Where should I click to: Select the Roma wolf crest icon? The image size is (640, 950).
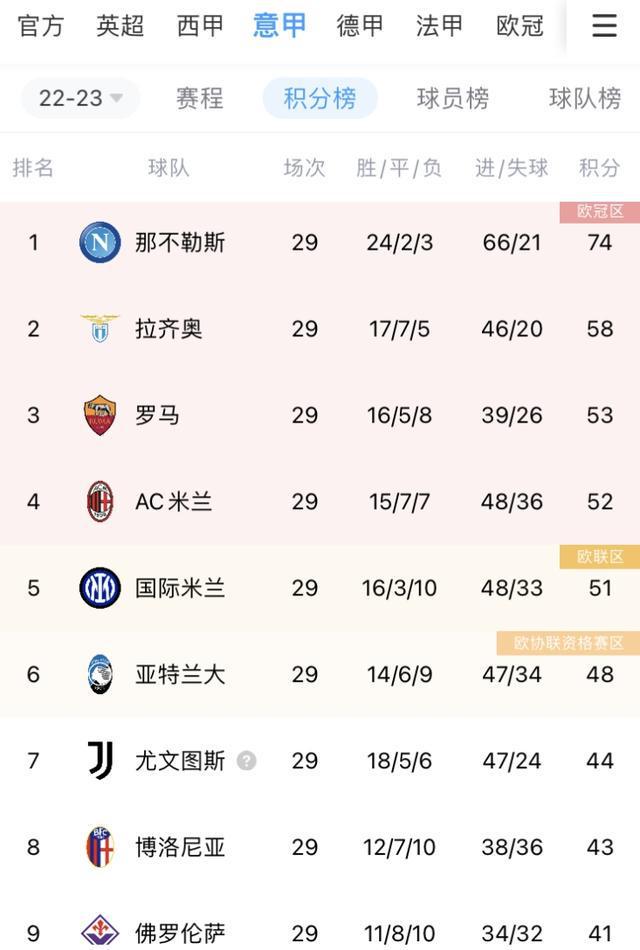98,414
